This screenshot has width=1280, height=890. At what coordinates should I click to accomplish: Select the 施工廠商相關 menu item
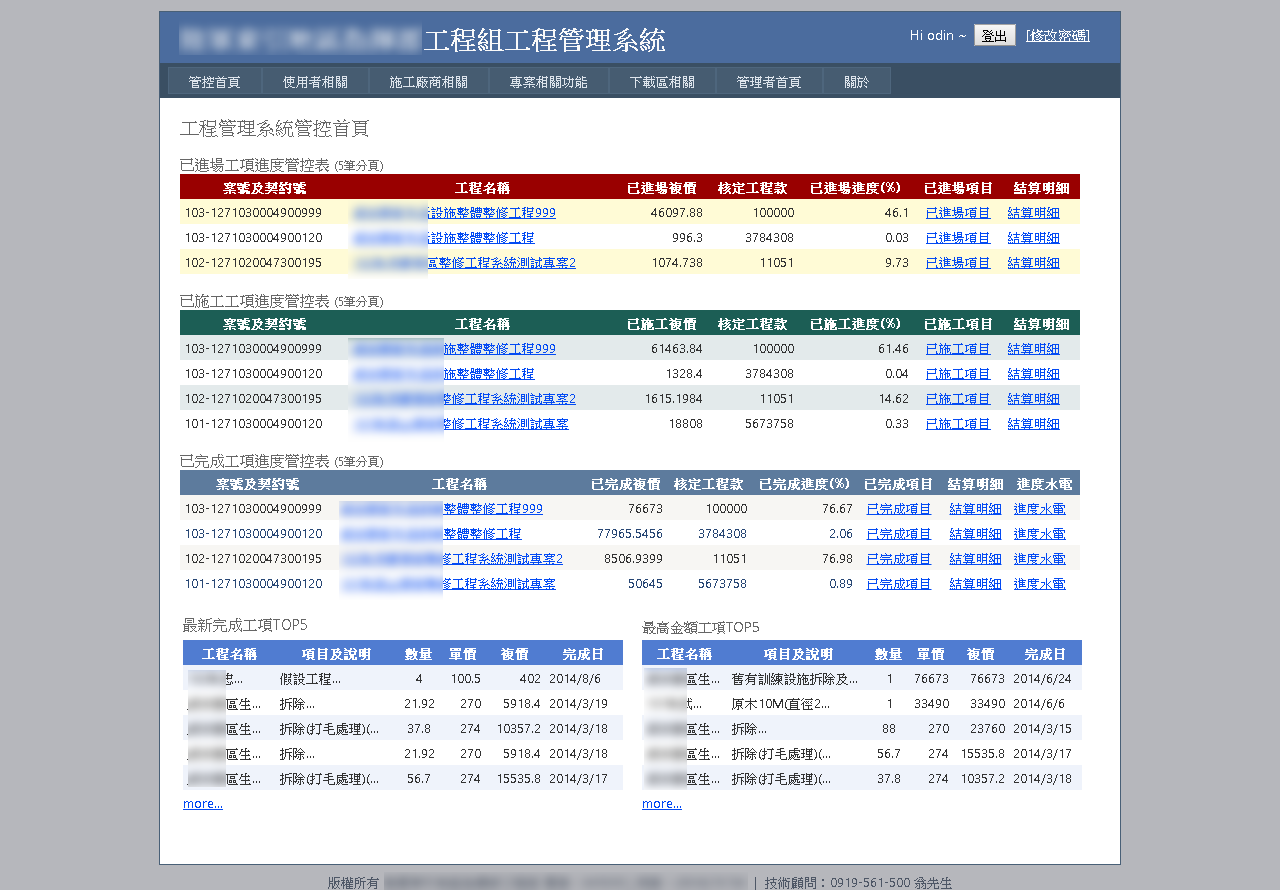(x=428, y=82)
